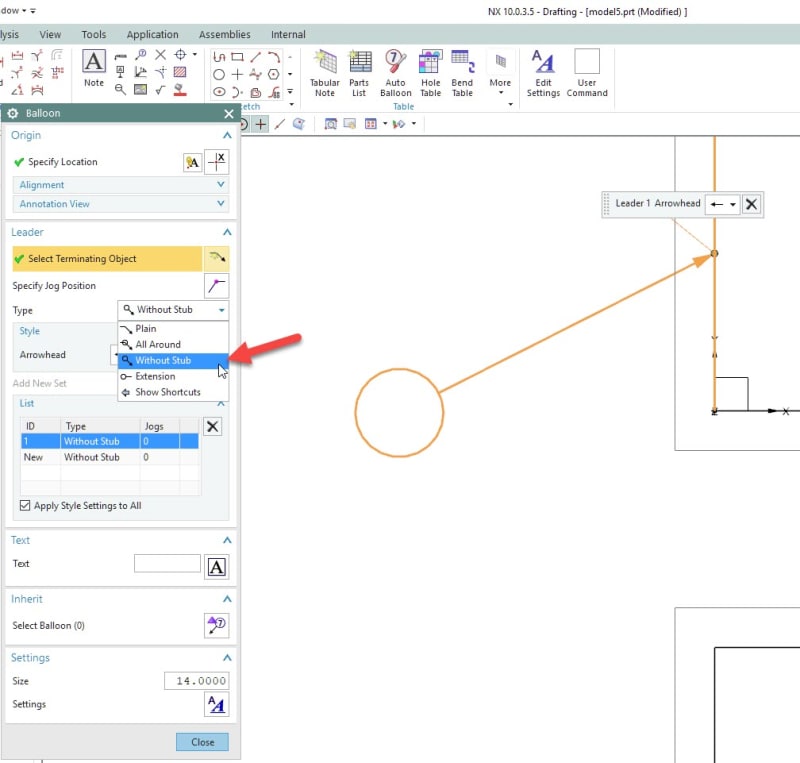Choose Extension leader type
The image size is (800, 763).
[173, 376]
